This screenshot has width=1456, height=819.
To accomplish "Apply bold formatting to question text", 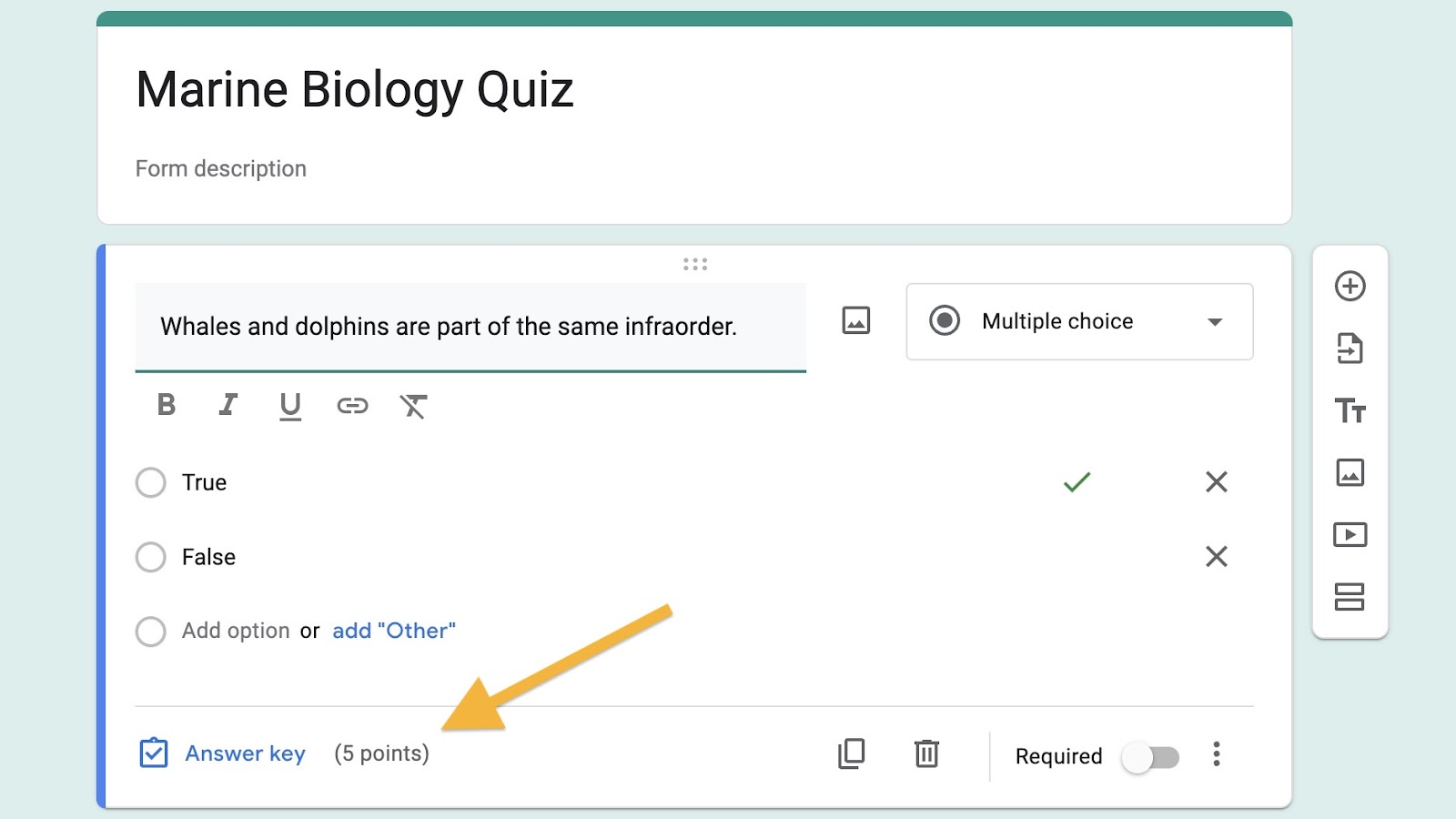I will [x=167, y=405].
